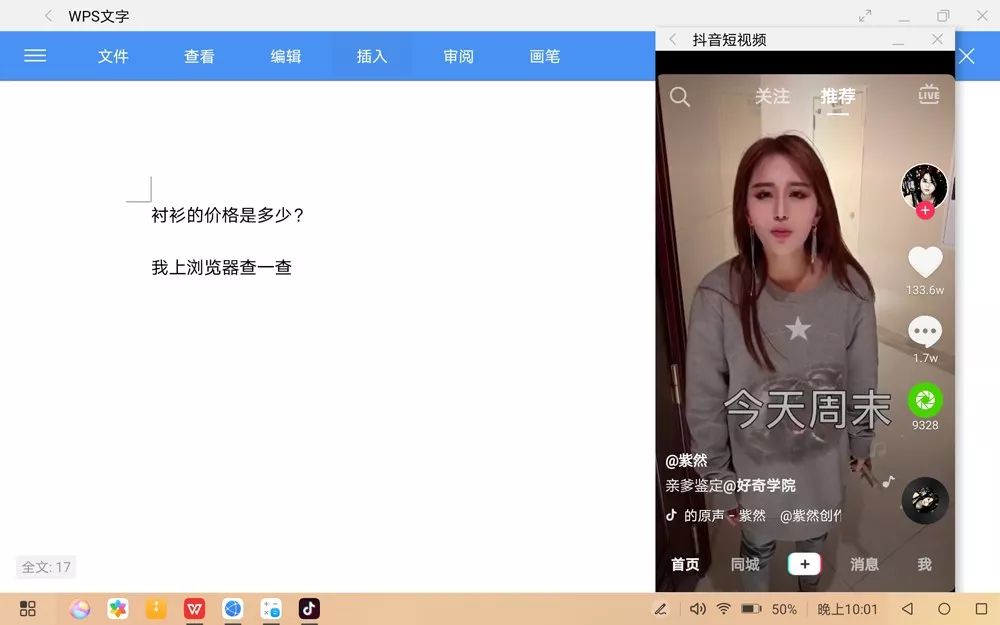This screenshot has width=1000, height=625.
Task: Open the calculator taskbar icon
Action: 271,608
